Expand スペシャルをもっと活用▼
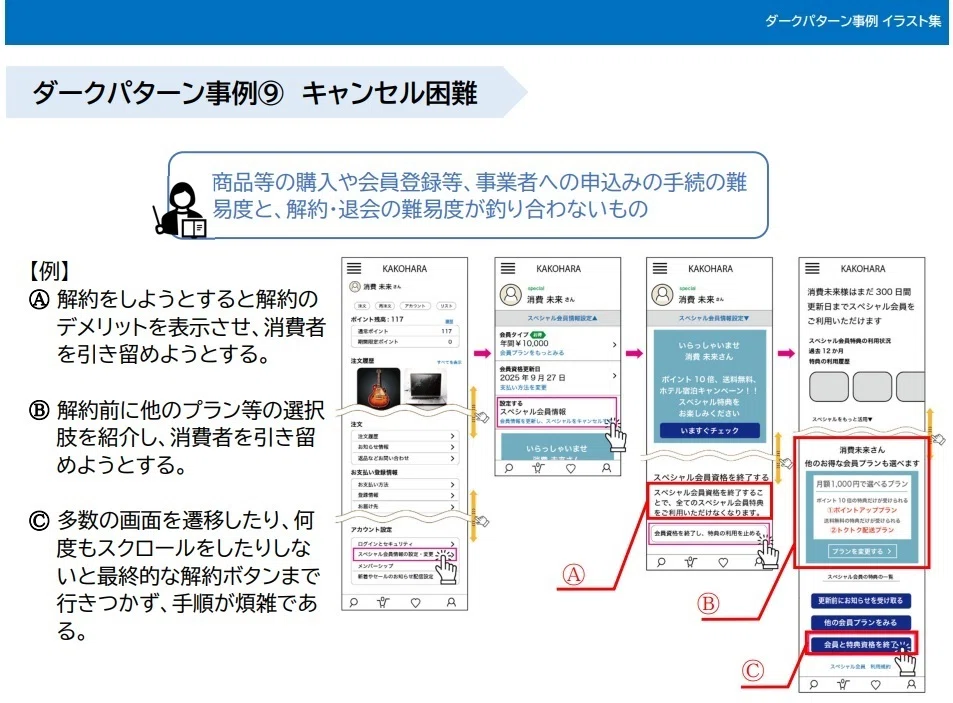 tap(842, 419)
